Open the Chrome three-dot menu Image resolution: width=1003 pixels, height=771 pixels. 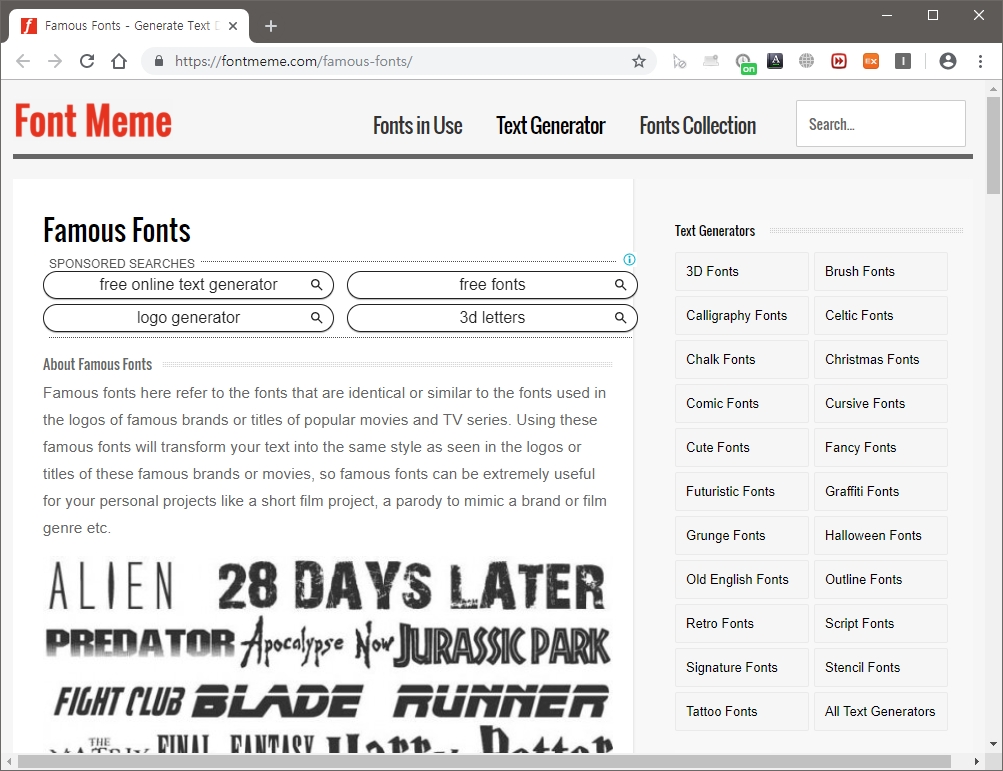point(980,61)
